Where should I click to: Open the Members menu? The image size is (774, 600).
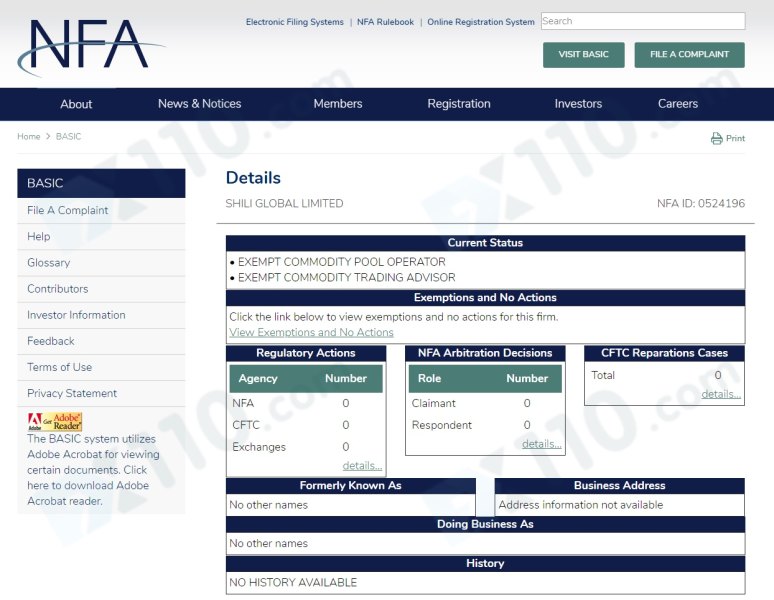(338, 104)
